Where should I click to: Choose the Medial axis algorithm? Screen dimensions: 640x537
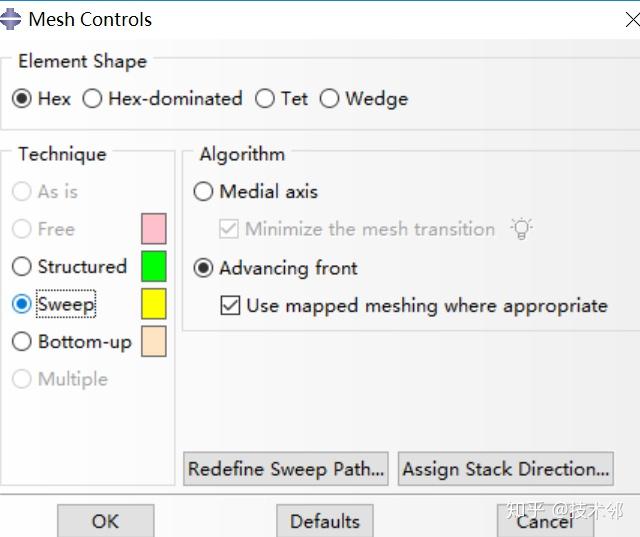[x=204, y=192]
